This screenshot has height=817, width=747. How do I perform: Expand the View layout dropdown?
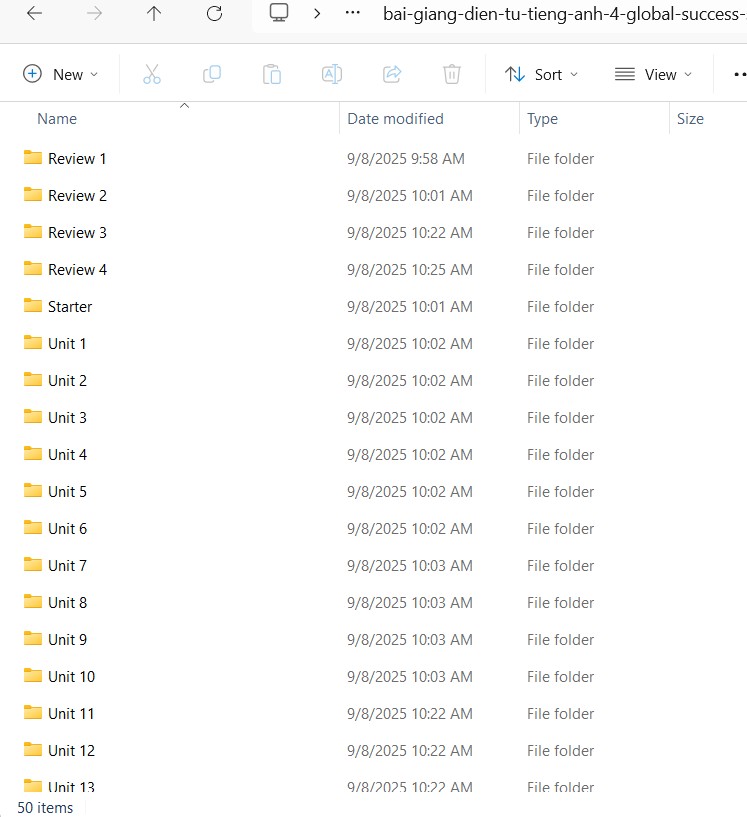(653, 74)
